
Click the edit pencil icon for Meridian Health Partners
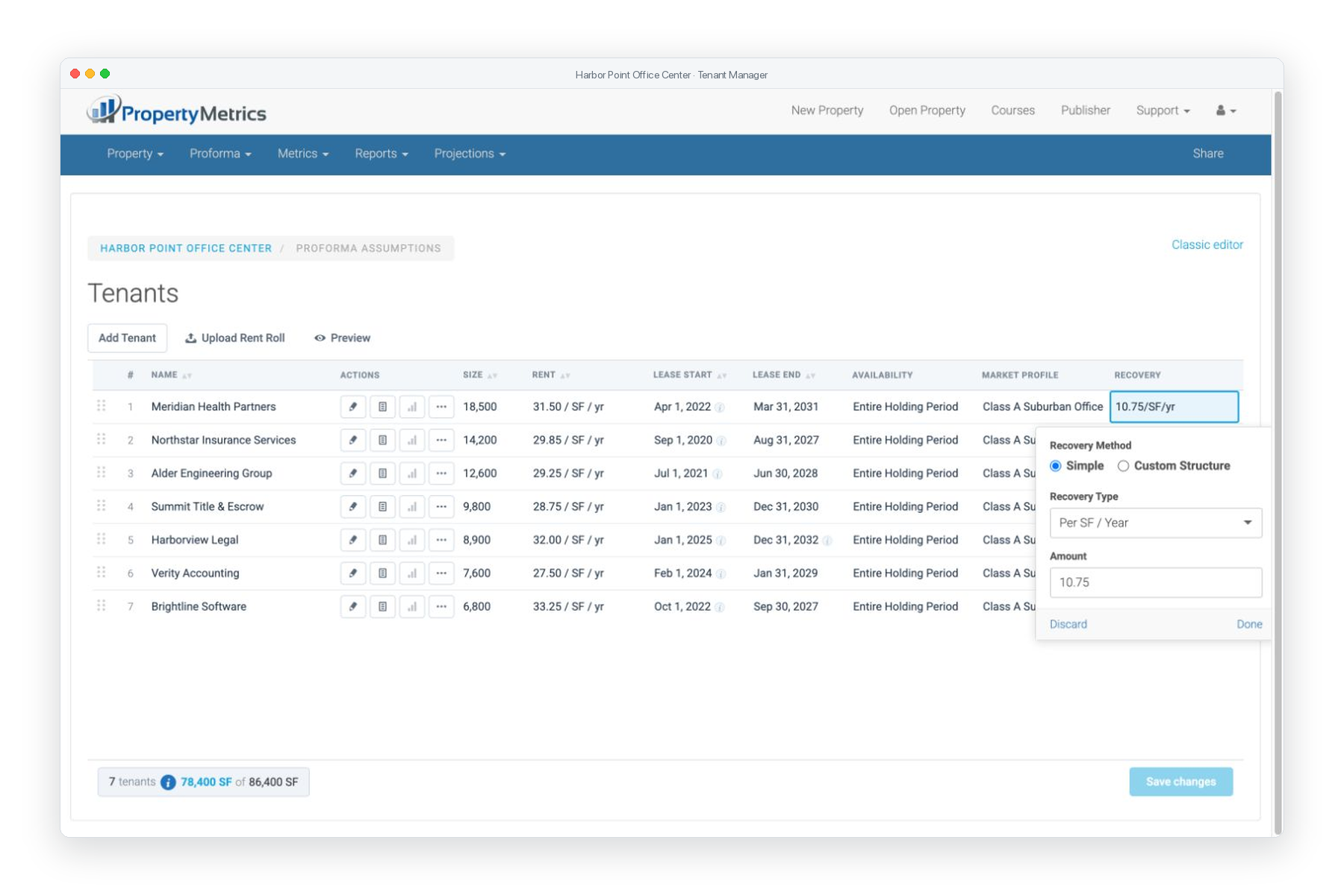coord(353,407)
